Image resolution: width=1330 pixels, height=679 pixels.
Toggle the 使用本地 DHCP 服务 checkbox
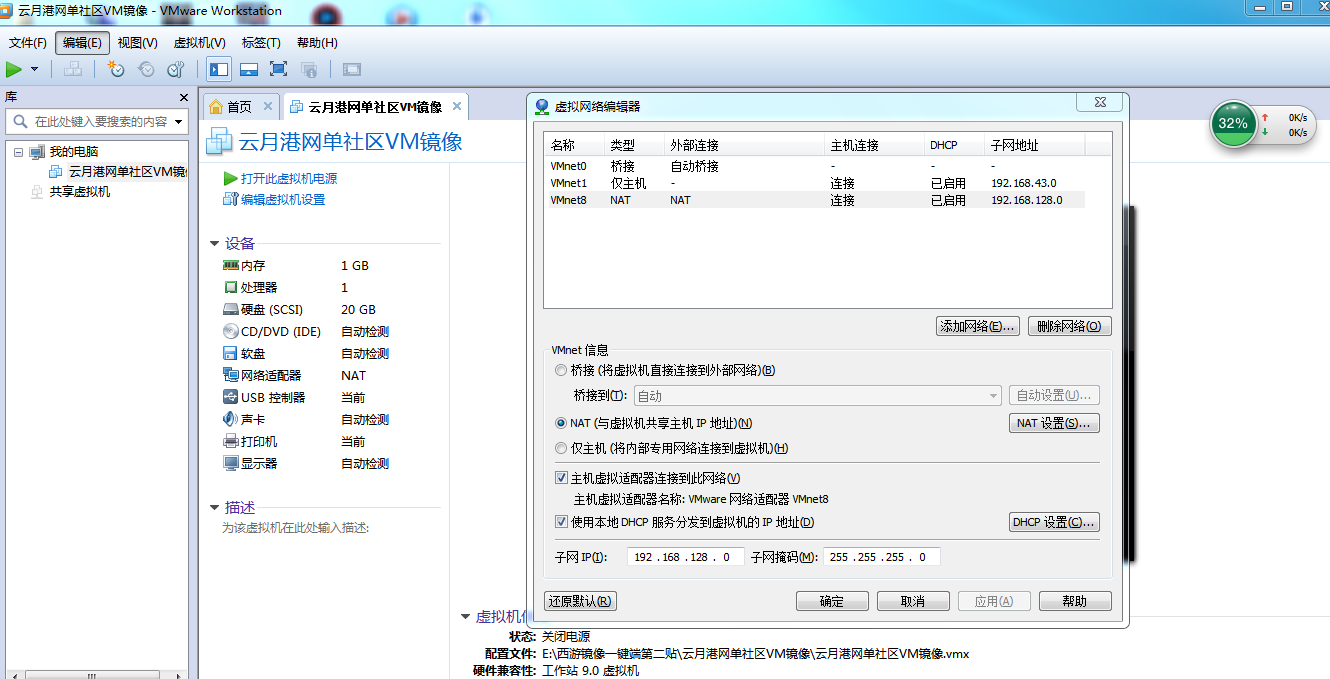pyautogui.click(x=561, y=521)
